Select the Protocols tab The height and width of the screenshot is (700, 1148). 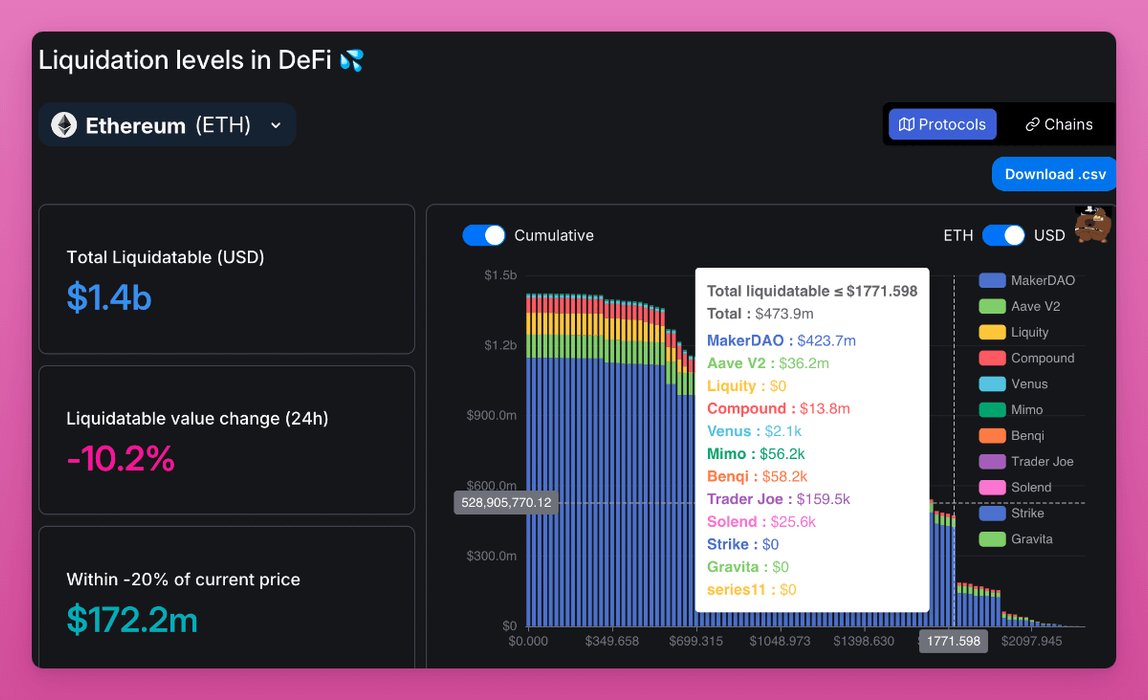942,125
